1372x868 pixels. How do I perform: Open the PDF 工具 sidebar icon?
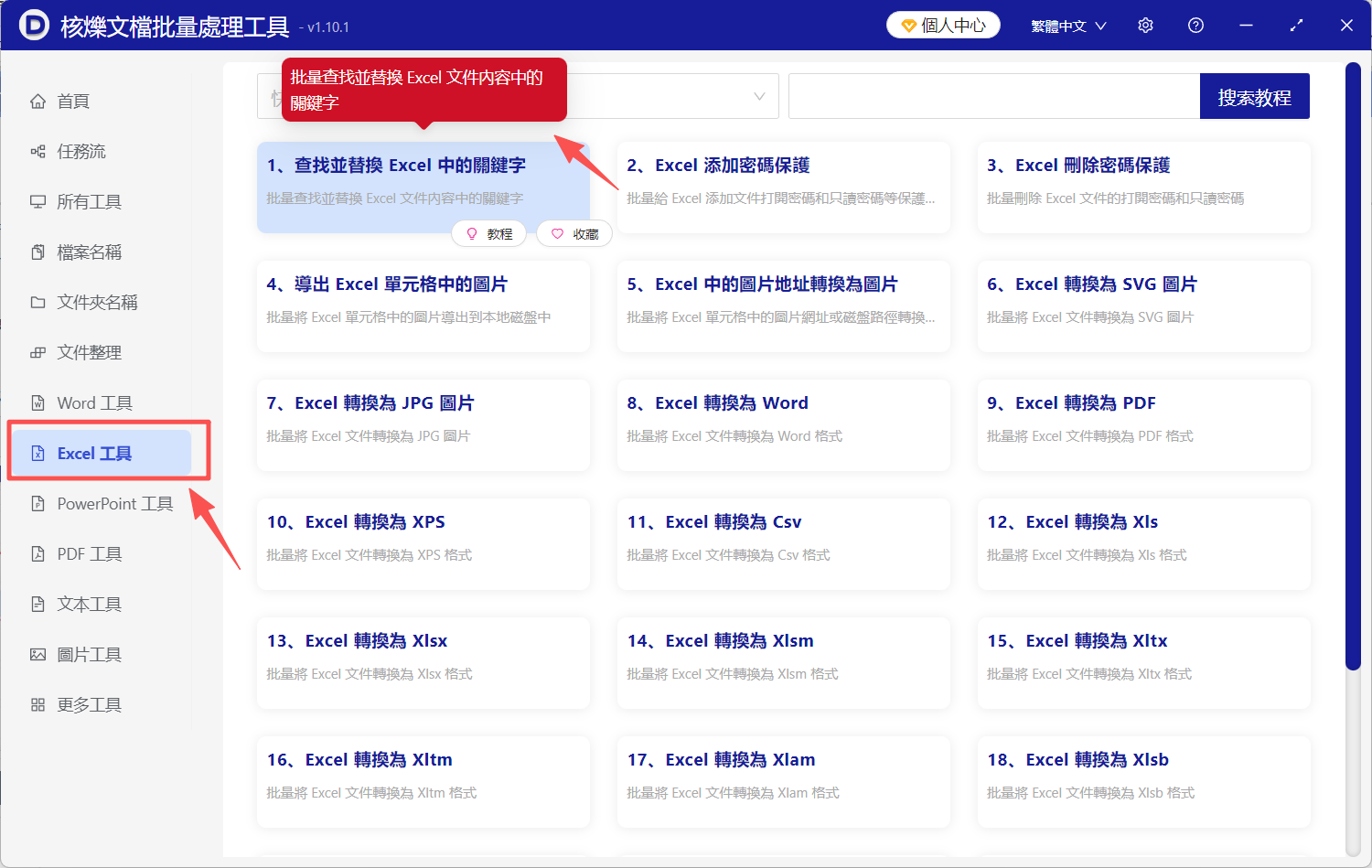[x=37, y=553]
